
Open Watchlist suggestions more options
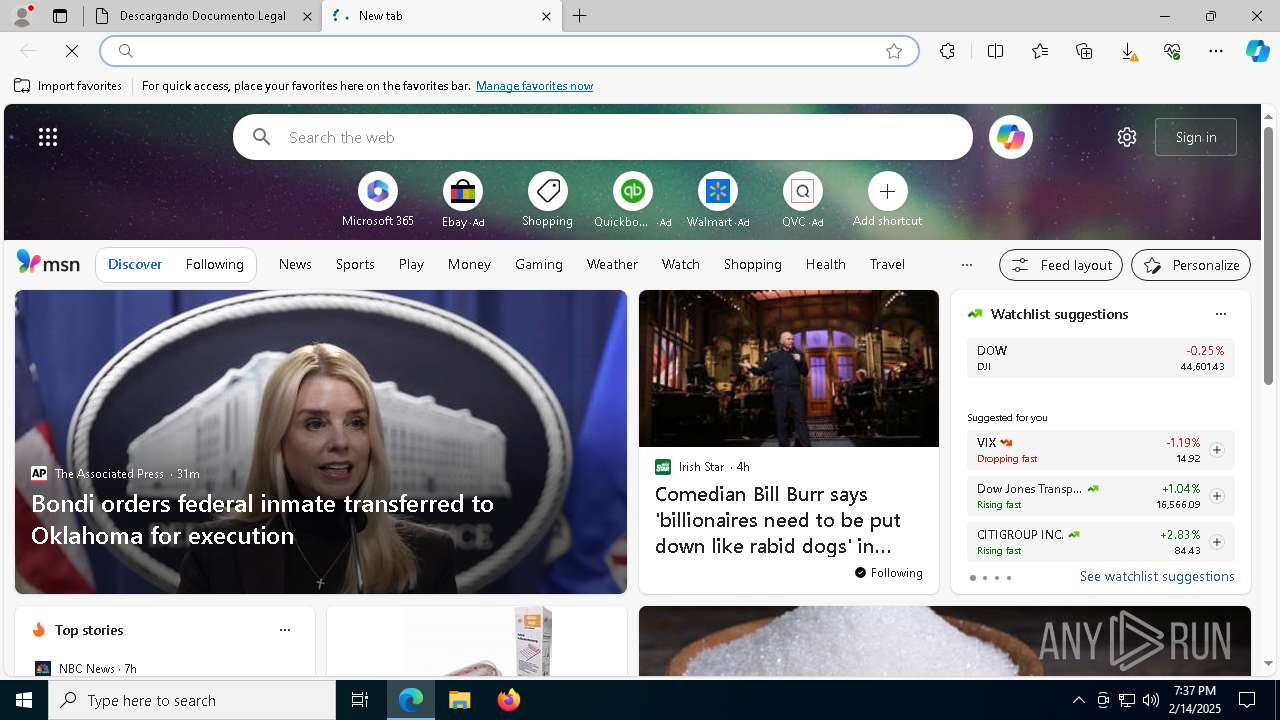pyautogui.click(x=1220, y=314)
